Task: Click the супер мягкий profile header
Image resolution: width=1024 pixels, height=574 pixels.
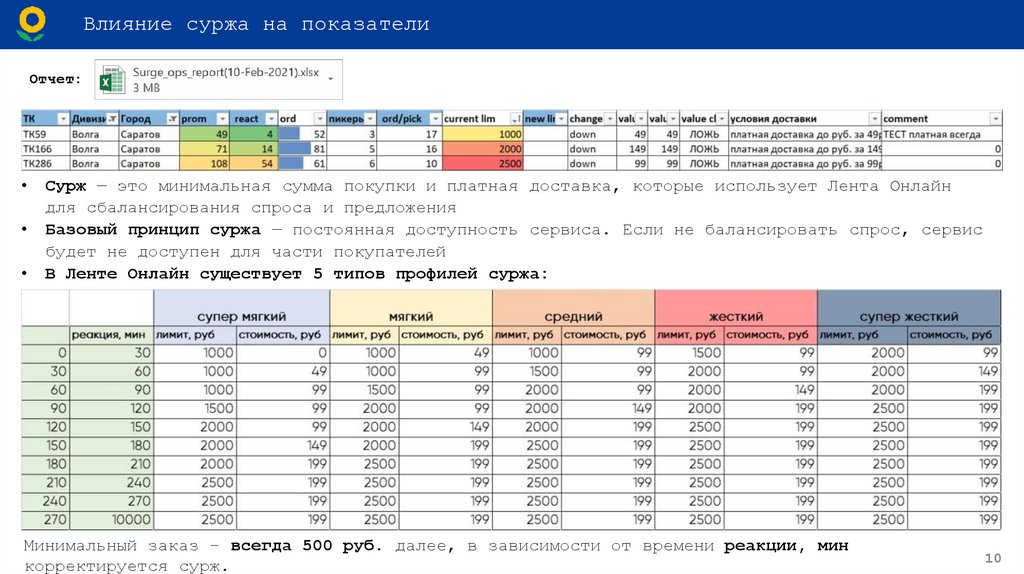Action: click(242, 308)
